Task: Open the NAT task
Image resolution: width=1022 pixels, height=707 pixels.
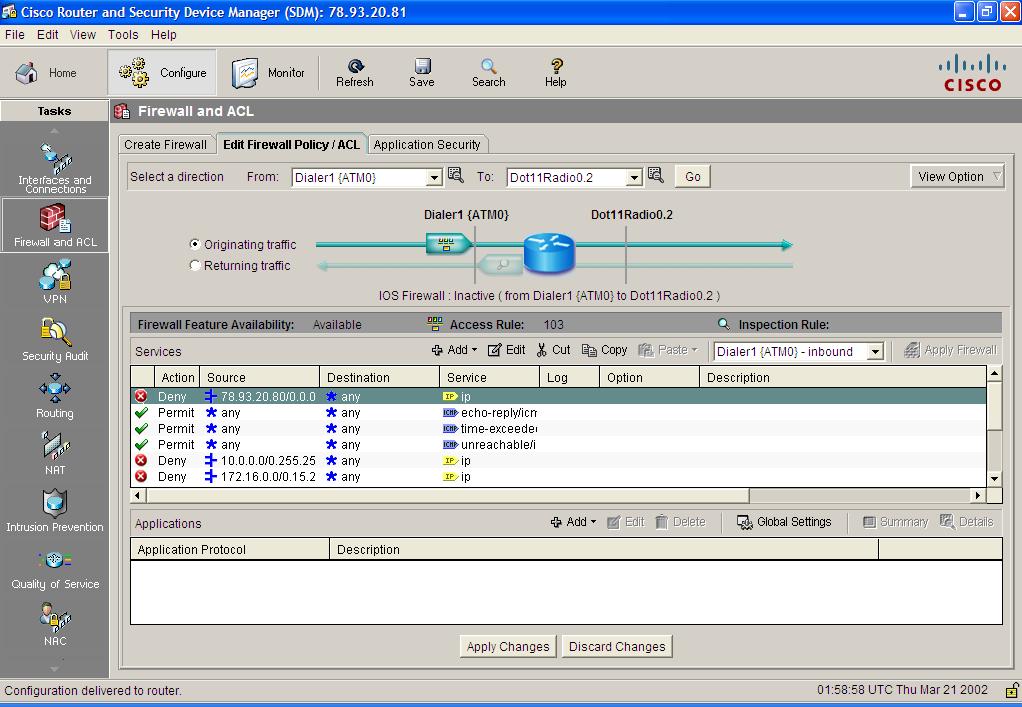Action: (55, 453)
